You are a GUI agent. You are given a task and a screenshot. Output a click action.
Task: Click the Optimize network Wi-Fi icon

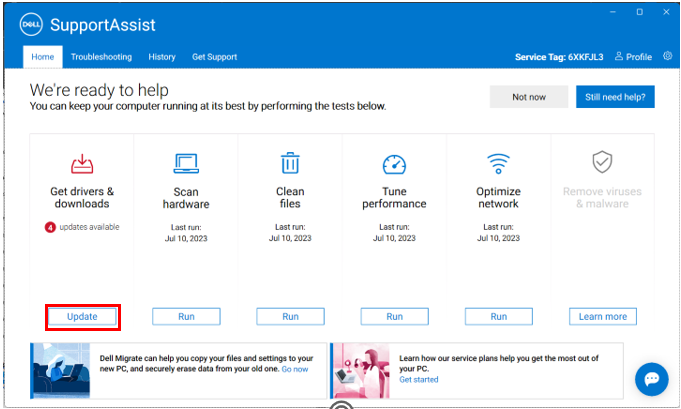click(498, 164)
